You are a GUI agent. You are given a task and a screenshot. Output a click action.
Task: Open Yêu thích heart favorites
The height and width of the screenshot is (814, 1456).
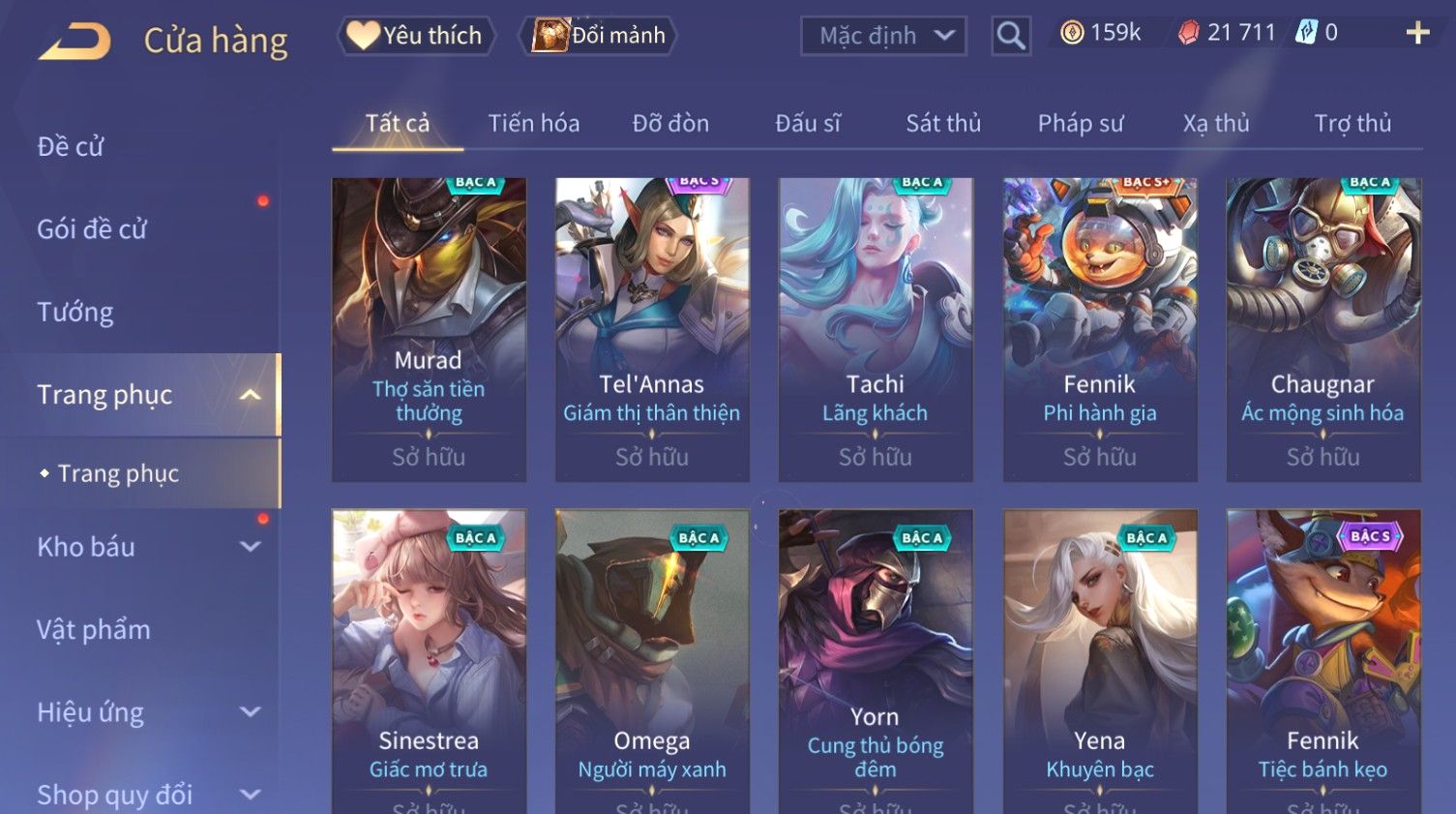pos(416,36)
